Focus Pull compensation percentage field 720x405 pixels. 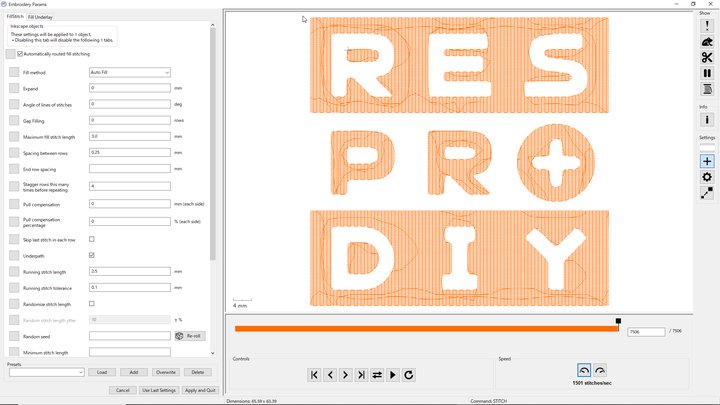[x=129, y=221]
